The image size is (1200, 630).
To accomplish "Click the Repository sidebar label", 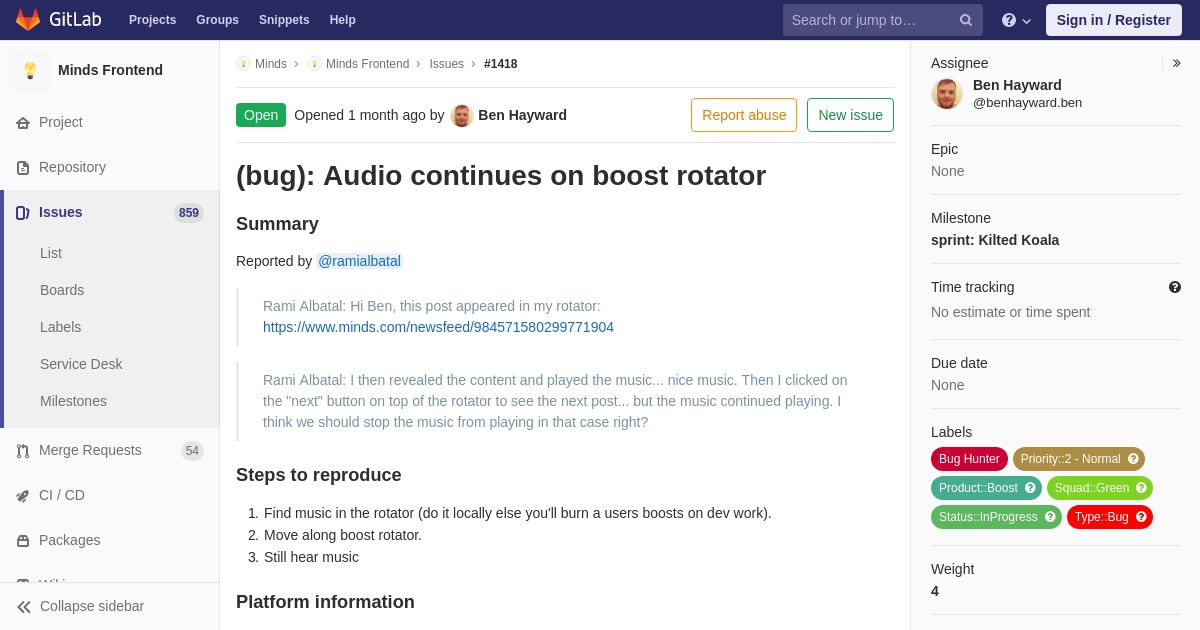I will pyautogui.click(x=72, y=167).
